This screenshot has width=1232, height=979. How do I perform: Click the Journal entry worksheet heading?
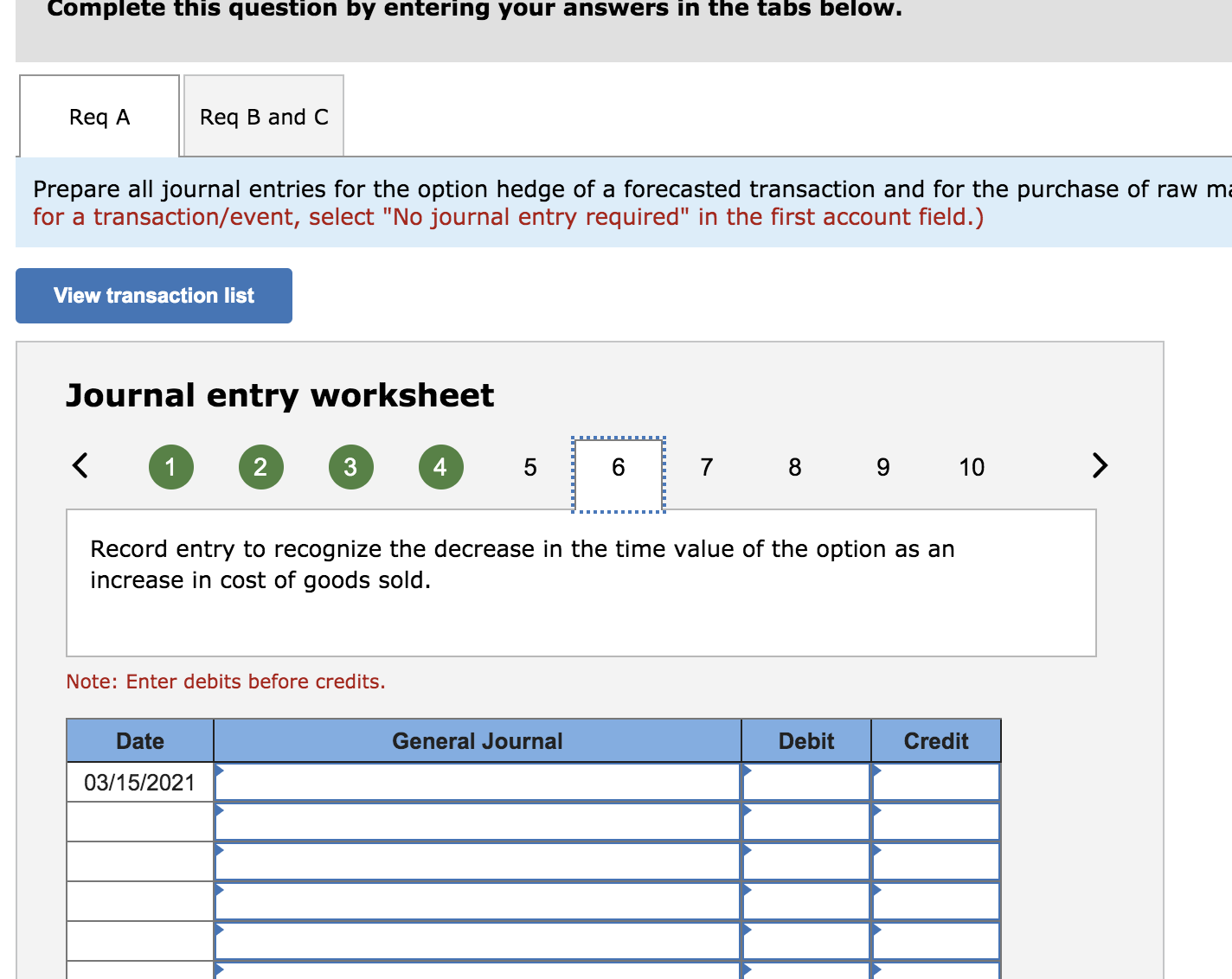point(280,395)
